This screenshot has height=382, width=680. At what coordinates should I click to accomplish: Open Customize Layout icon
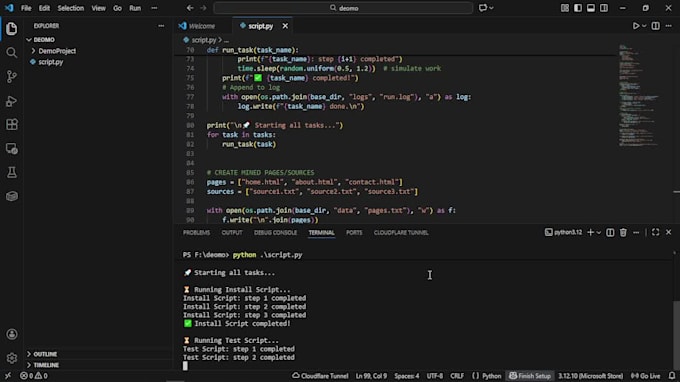[x=565, y=8]
